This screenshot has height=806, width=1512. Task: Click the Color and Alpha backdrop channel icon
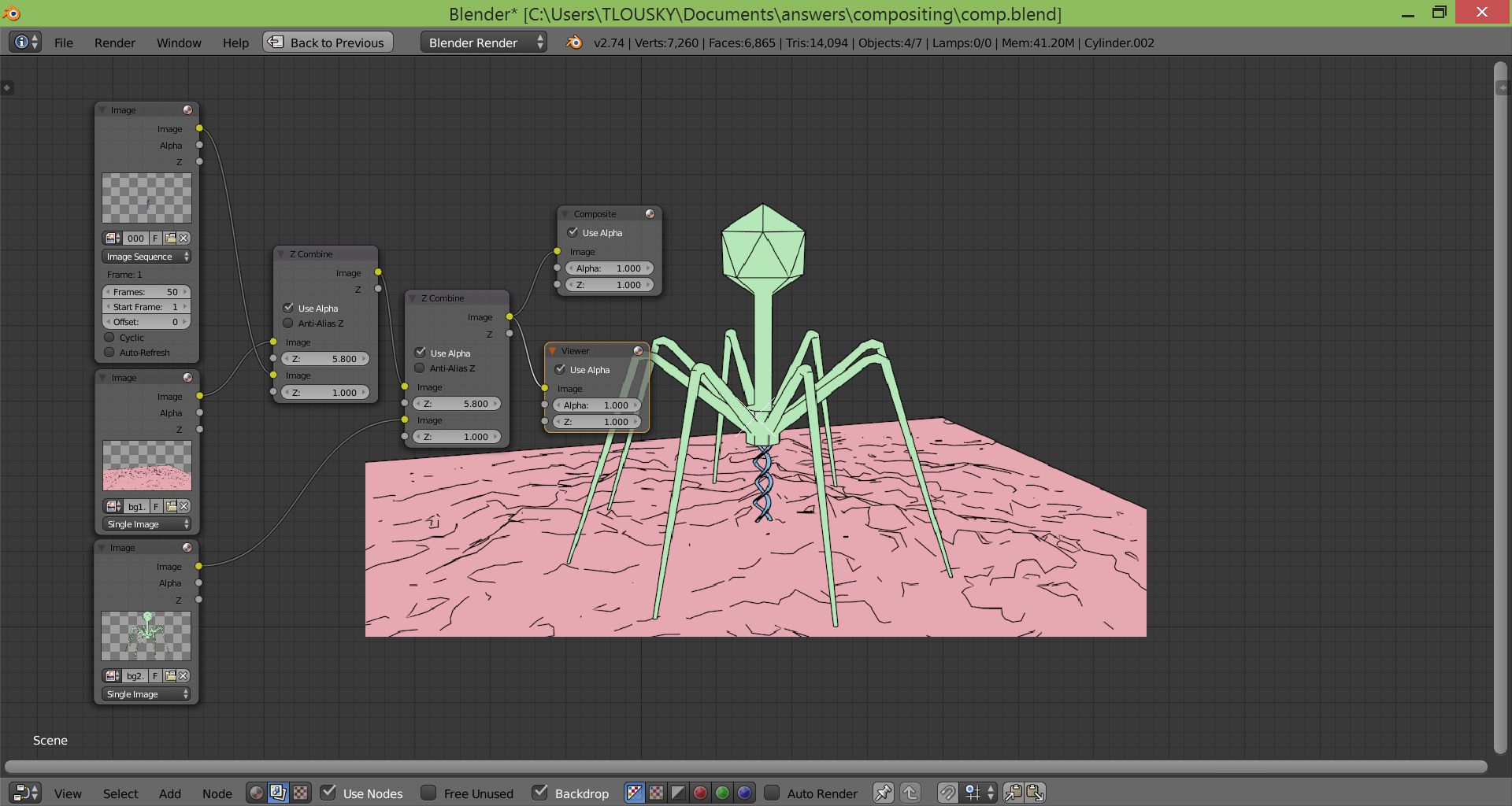pos(634,793)
